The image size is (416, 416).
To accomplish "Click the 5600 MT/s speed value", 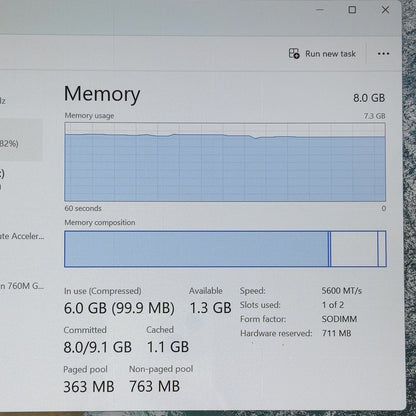I will point(341,291).
